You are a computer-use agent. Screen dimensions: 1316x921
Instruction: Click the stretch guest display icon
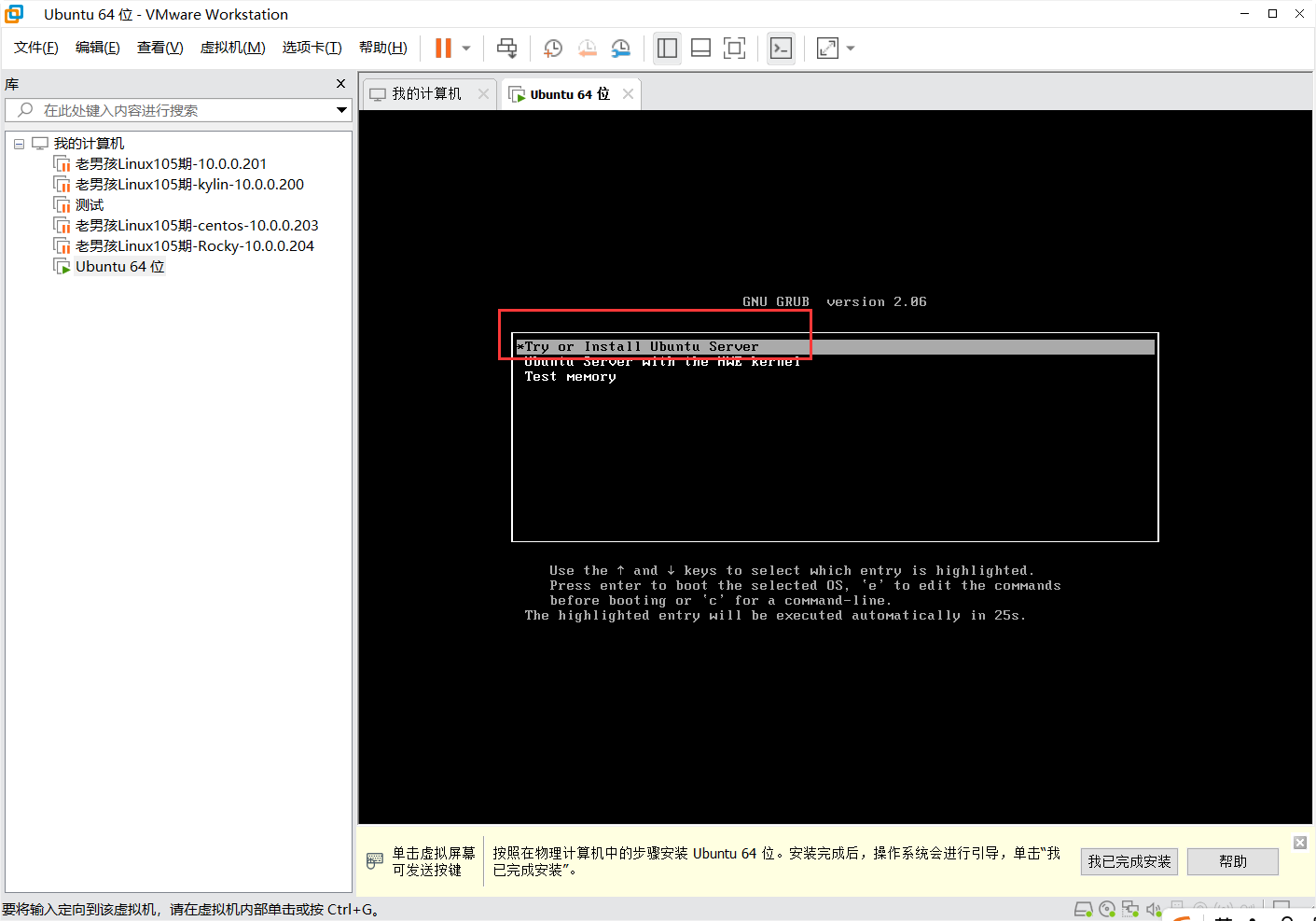pos(827,48)
